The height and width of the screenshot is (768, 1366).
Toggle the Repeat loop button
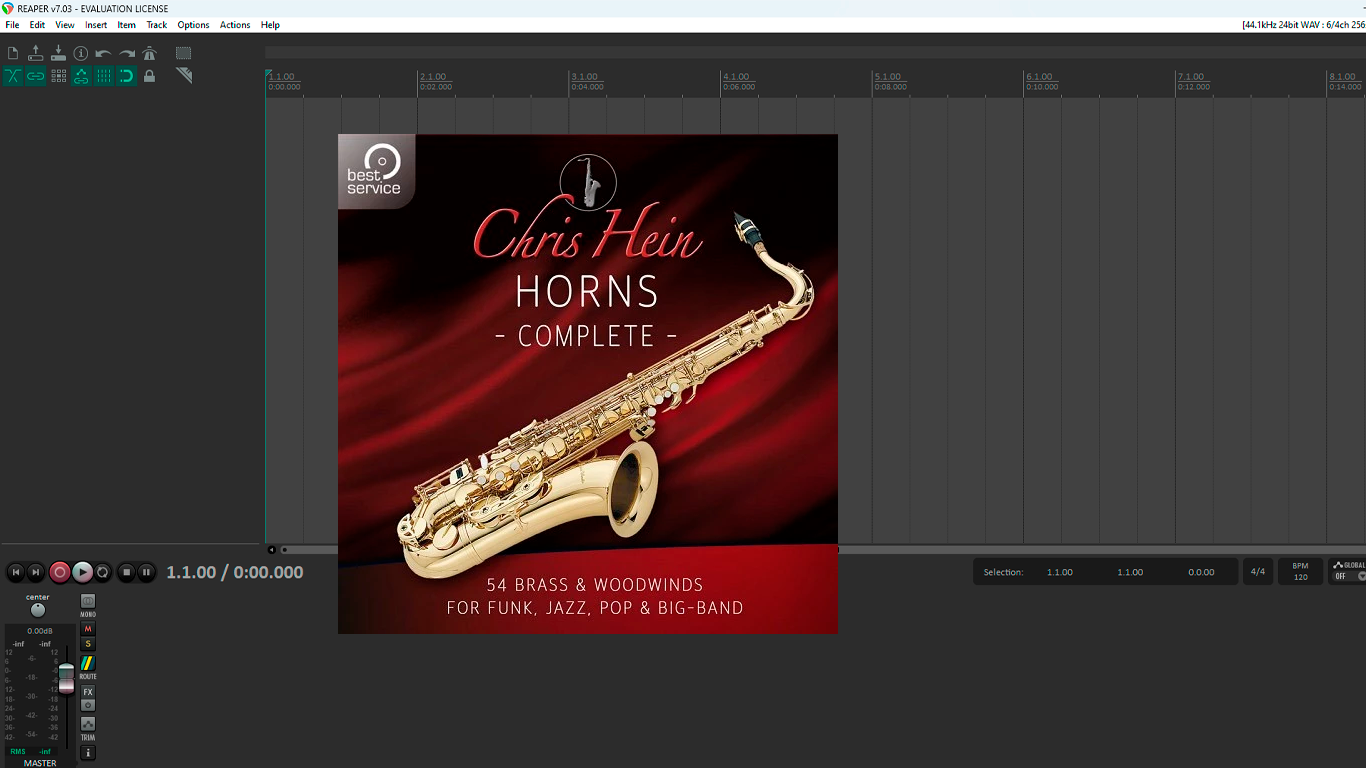point(103,572)
